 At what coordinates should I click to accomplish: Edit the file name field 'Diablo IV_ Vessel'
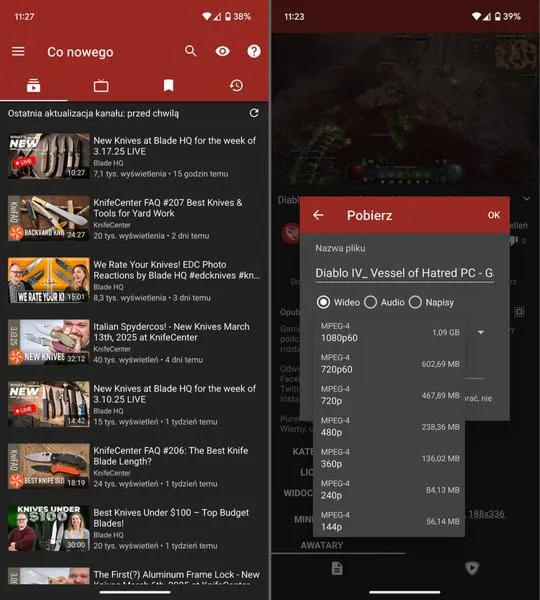pyautogui.click(x=405, y=273)
